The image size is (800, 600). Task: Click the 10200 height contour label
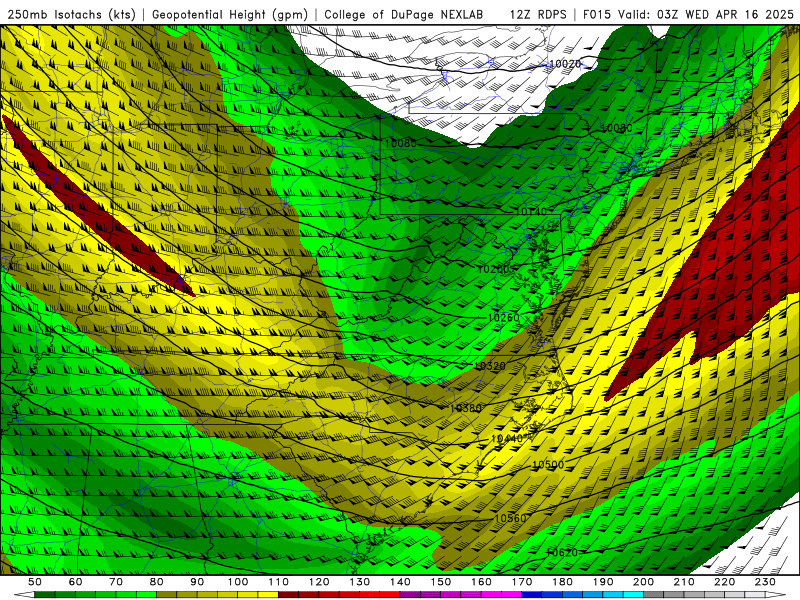tap(494, 269)
